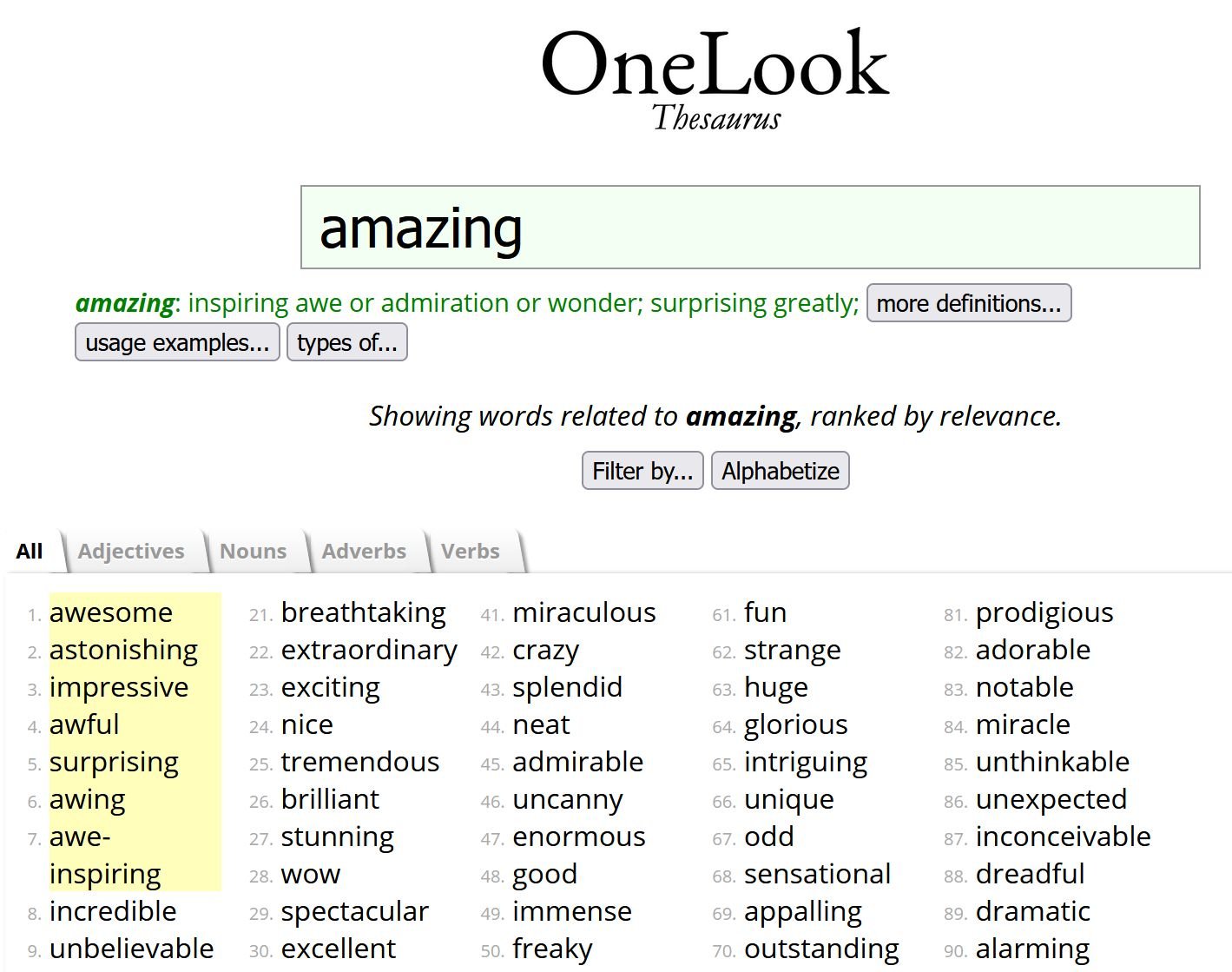This screenshot has height=972, width=1232.
Task: Open the word breathtaking
Action: point(364,612)
